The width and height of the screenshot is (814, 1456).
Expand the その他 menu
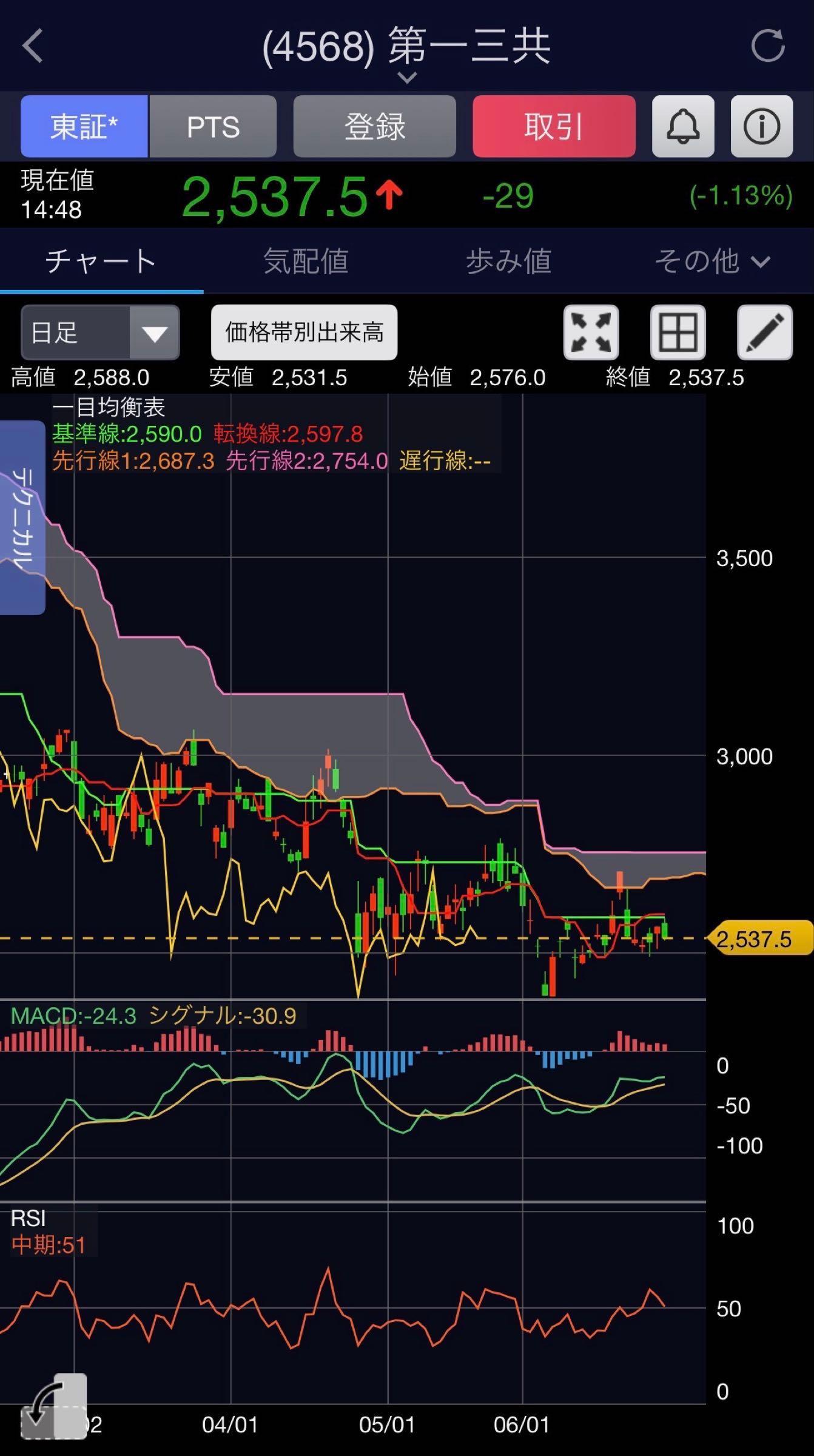click(x=712, y=261)
